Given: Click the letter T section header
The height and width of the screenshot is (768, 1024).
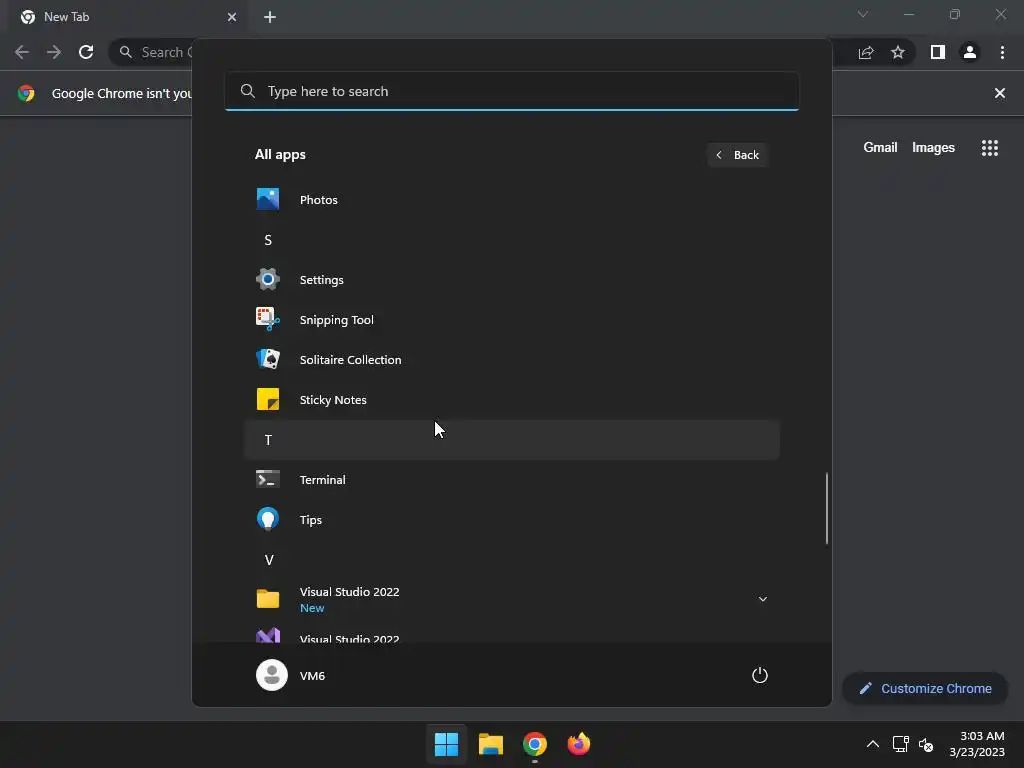Looking at the screenshot, I should click(x=268, y=440).
